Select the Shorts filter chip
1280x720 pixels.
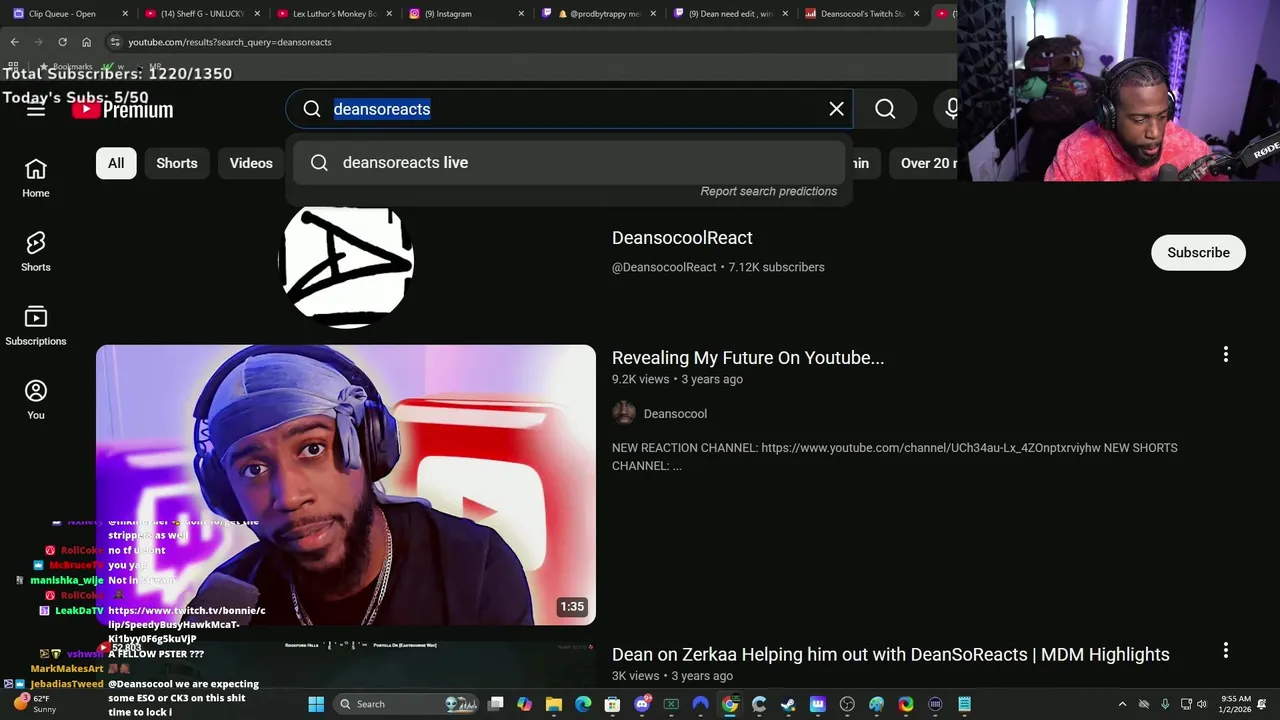click(x=177, y=163)
